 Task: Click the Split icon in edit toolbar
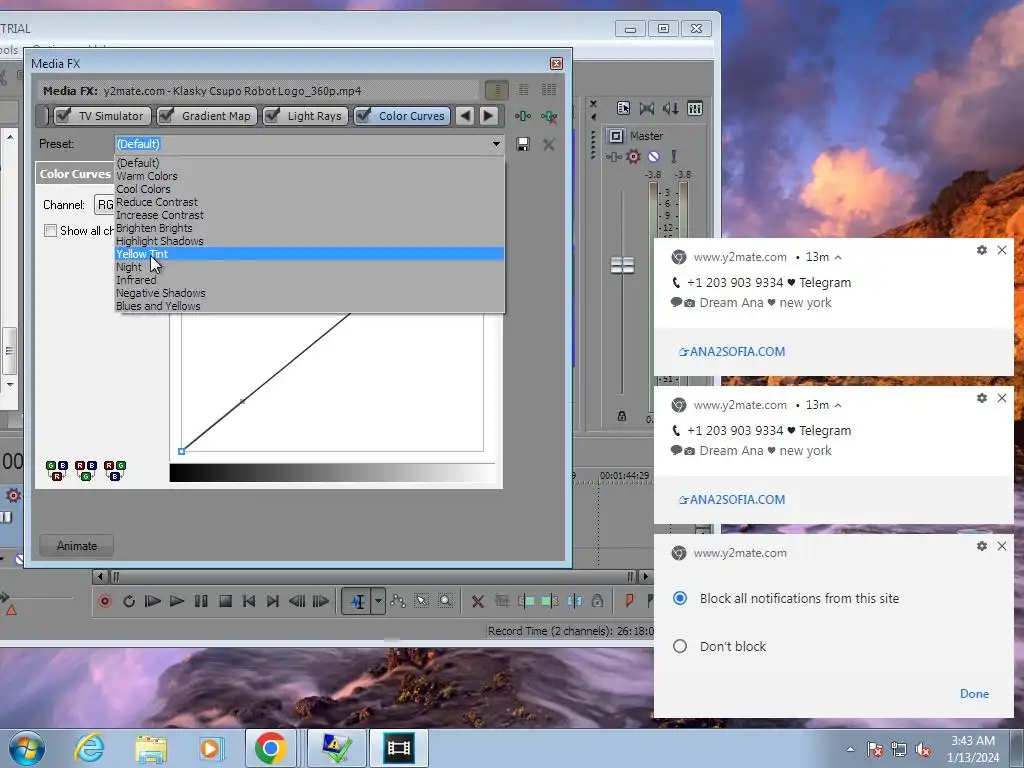575,601
